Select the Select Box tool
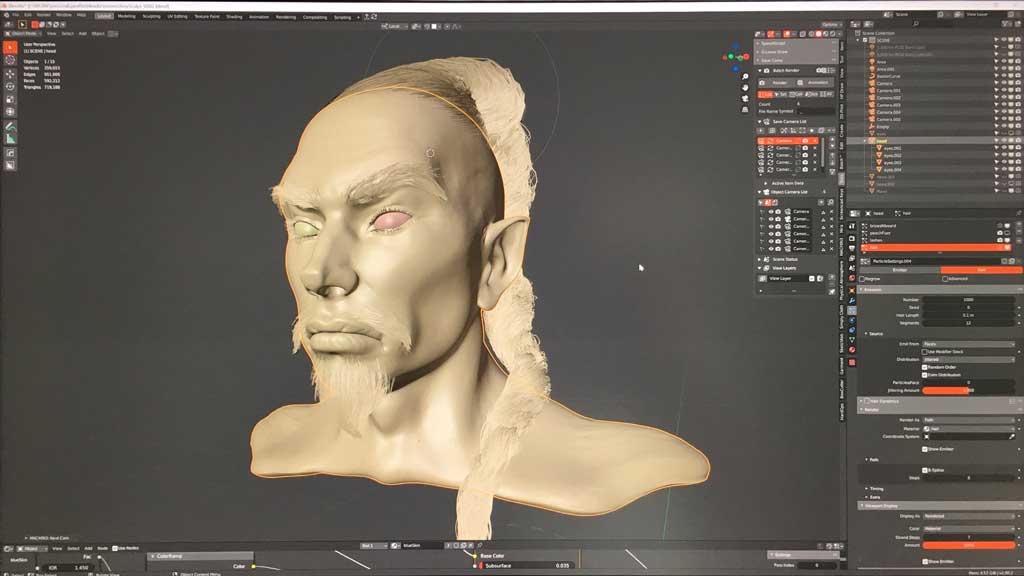 [10, 47]
